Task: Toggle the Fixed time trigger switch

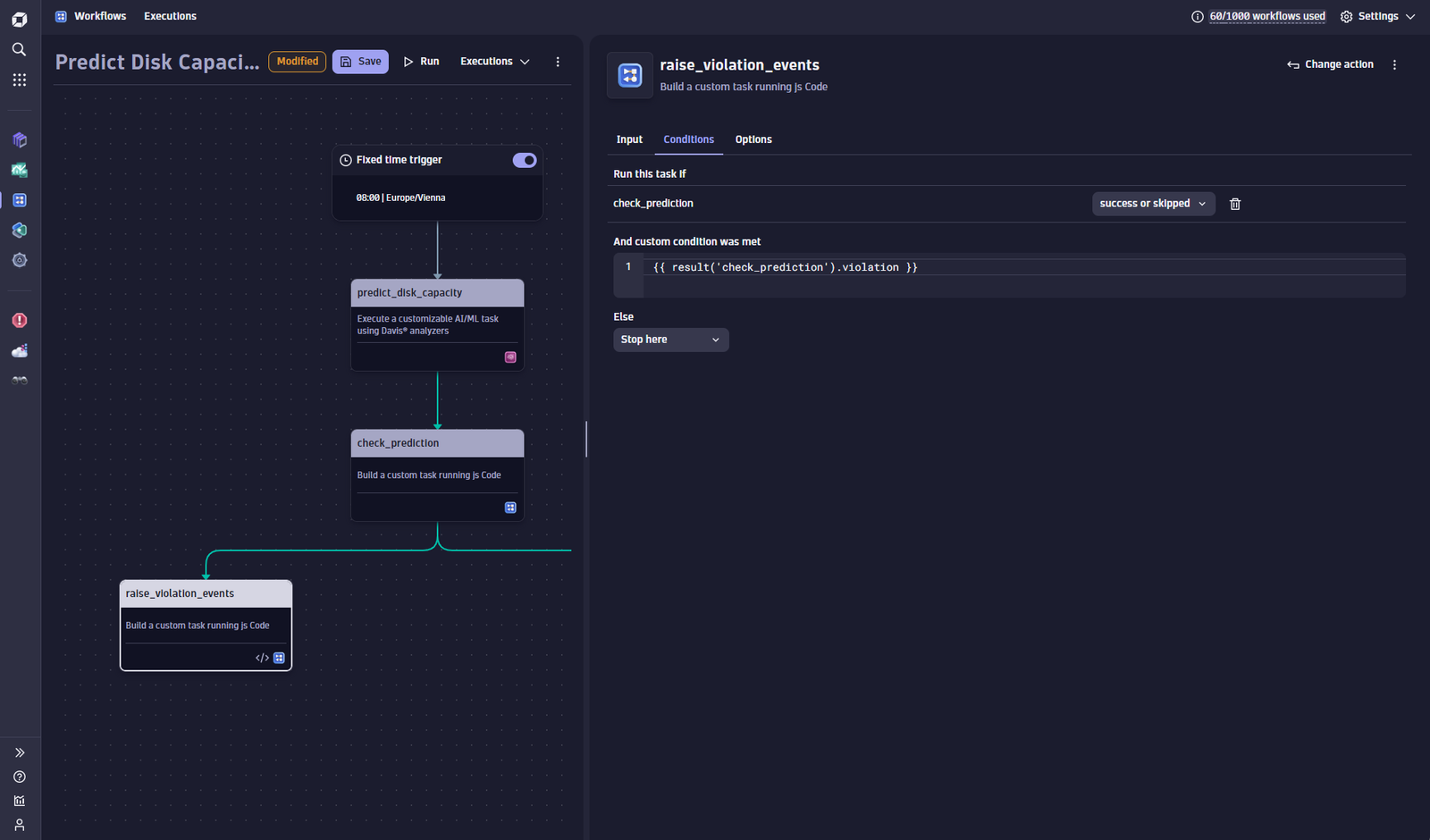Action: pos(525,160)
